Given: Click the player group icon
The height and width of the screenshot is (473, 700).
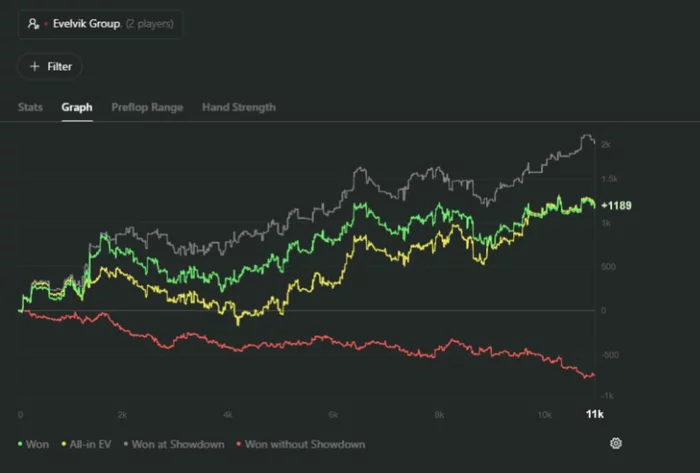Looking at the screenshot, I should tap(33, 23).
